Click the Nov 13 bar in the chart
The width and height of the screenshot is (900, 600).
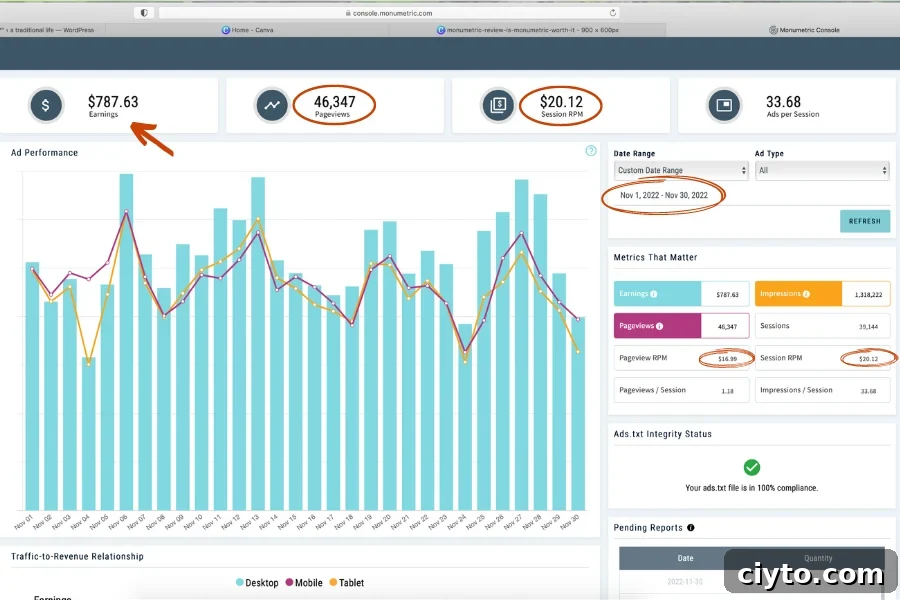click(258, 344)
